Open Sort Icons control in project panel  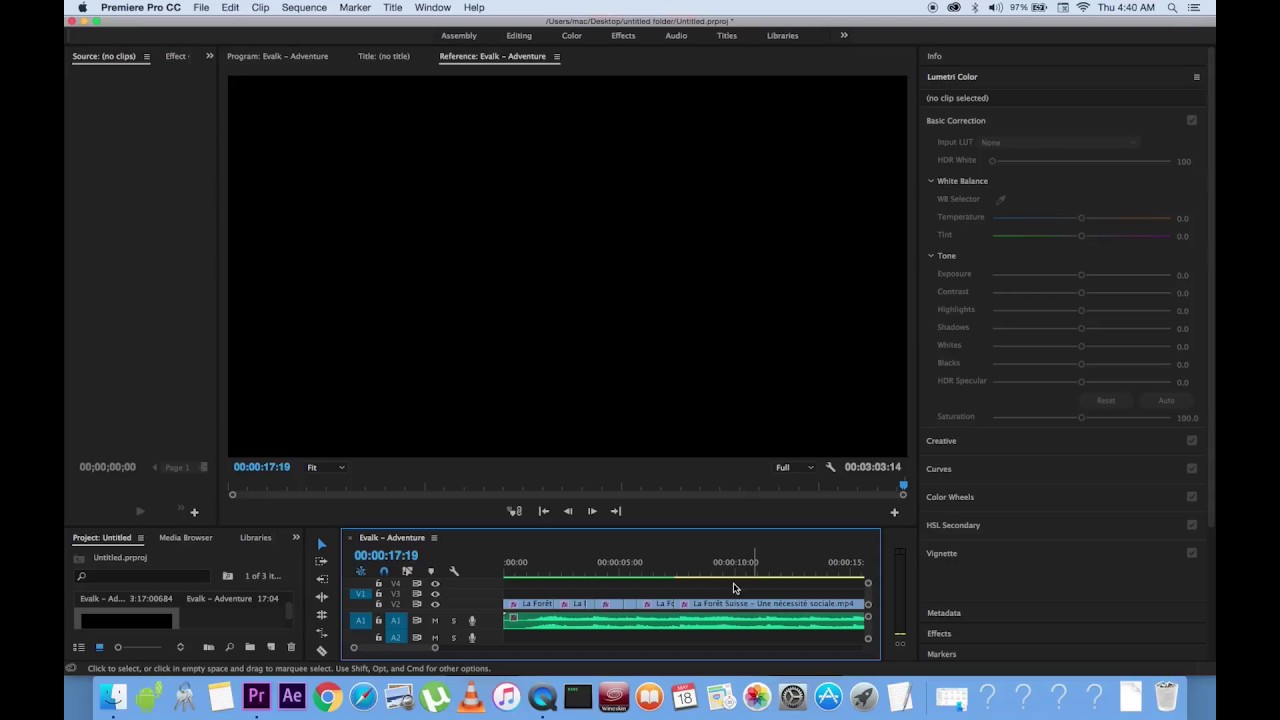pyautogui.click(x=180, y=647)
